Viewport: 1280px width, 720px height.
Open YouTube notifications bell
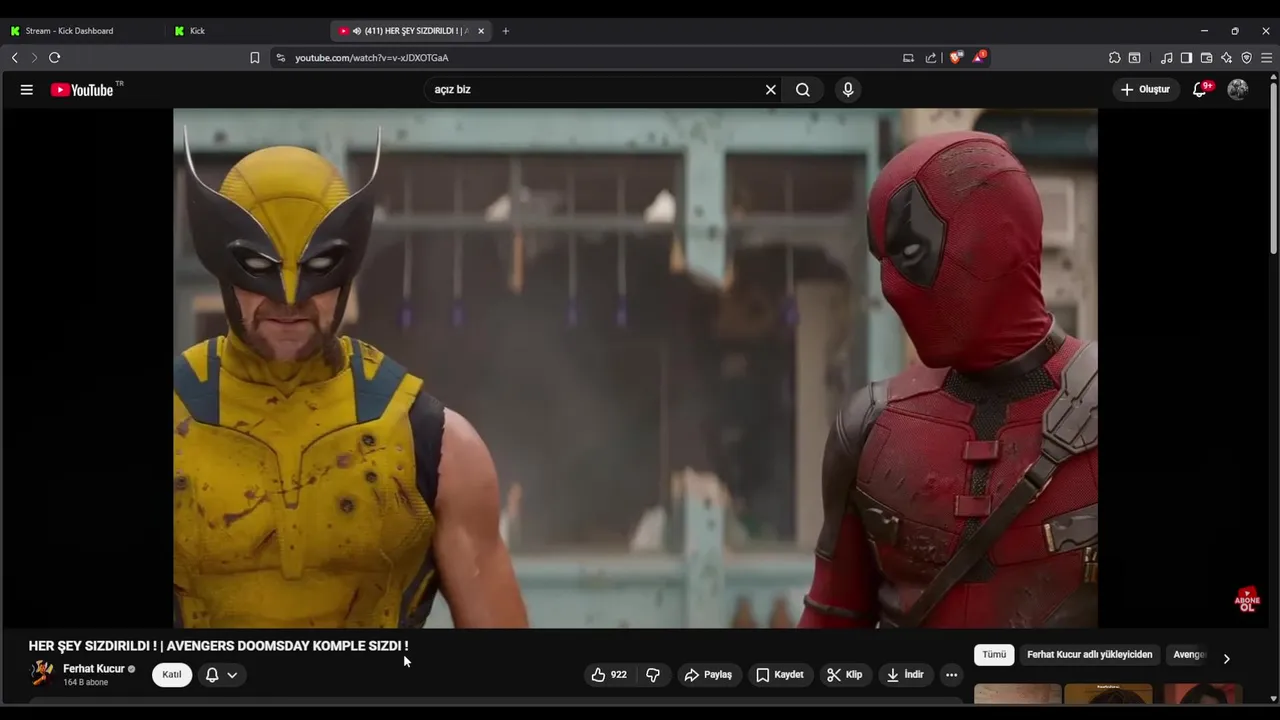click(x=1201, y=90)
